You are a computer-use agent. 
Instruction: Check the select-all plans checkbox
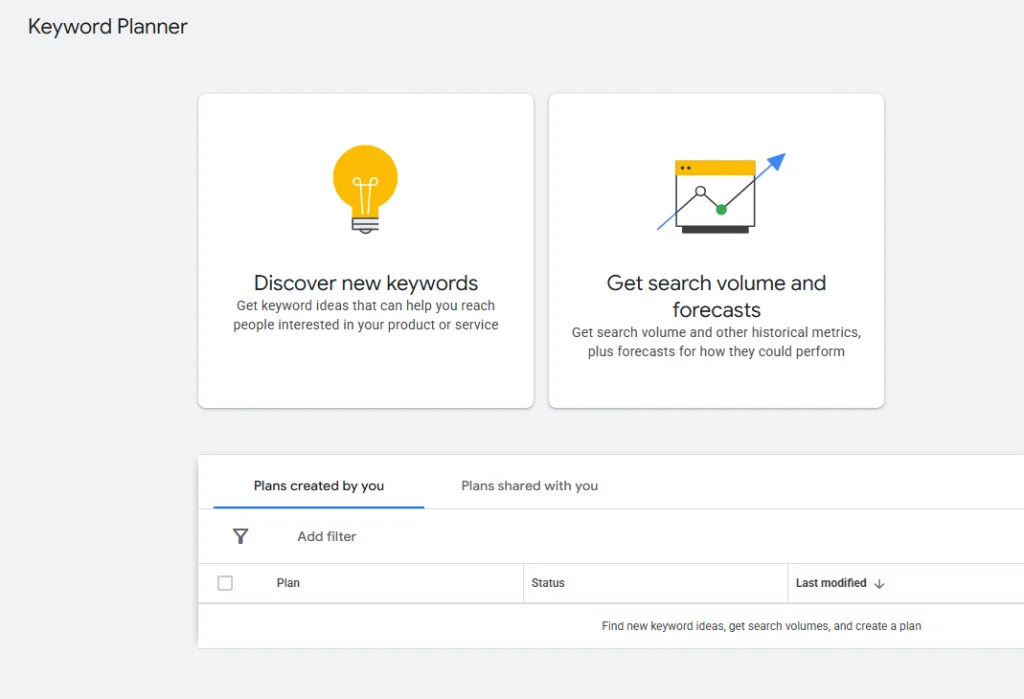pyautogui.click(x=225, y=583)
